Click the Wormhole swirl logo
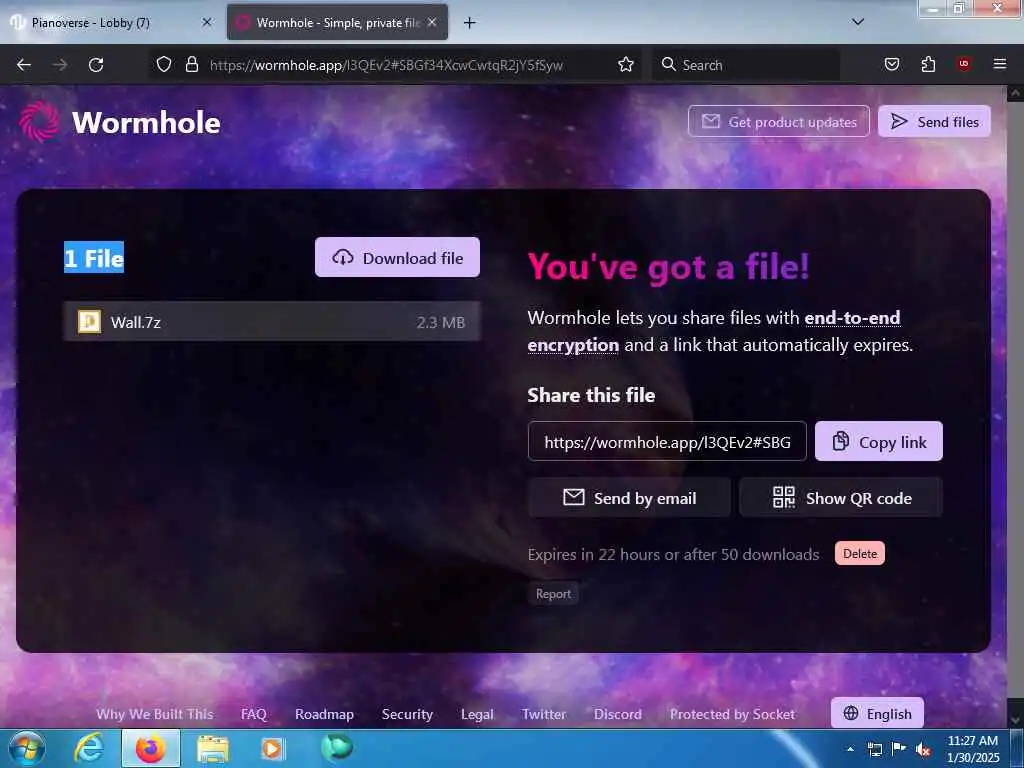 tap(39, 121)
